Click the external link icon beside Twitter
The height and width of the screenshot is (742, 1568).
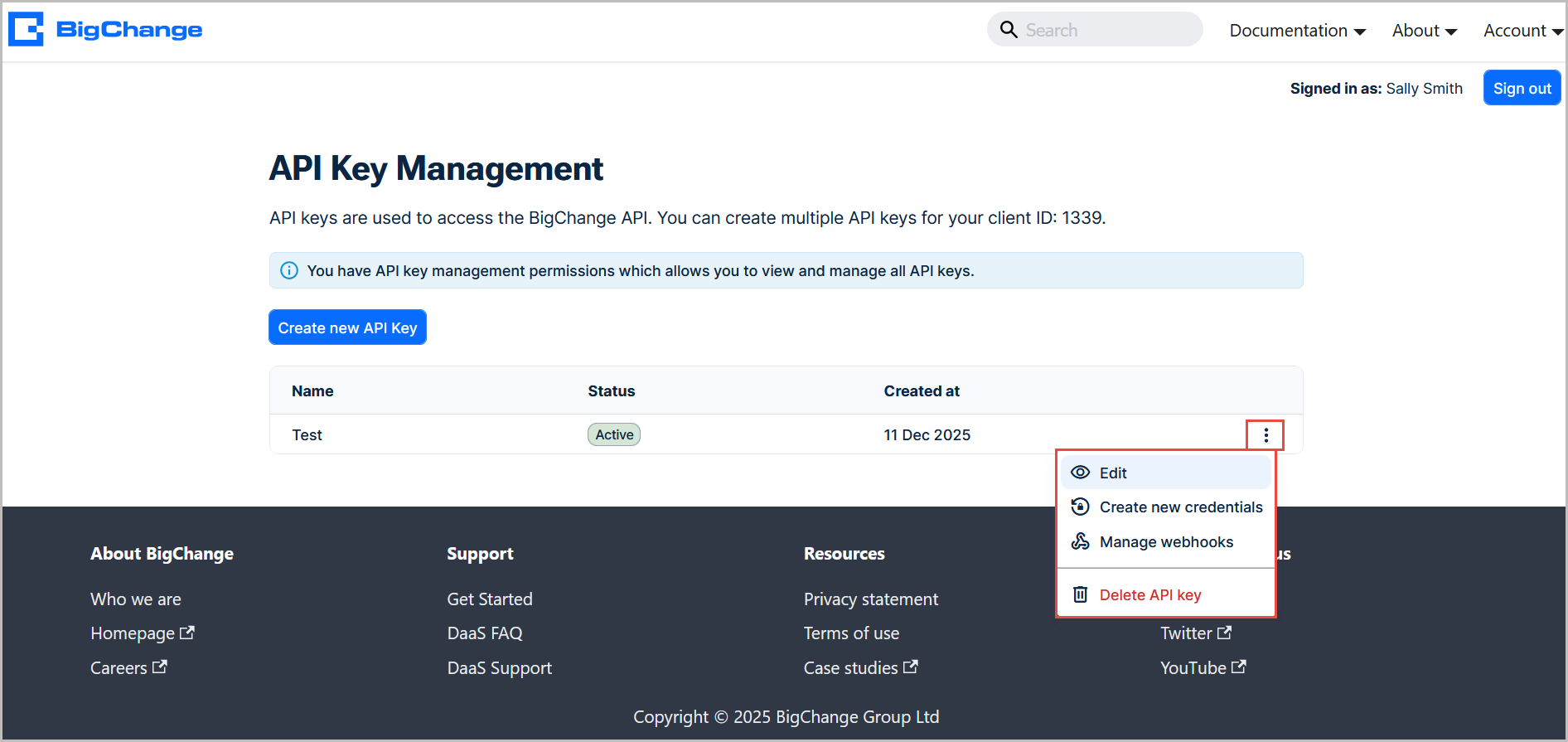click(1224, 633)
